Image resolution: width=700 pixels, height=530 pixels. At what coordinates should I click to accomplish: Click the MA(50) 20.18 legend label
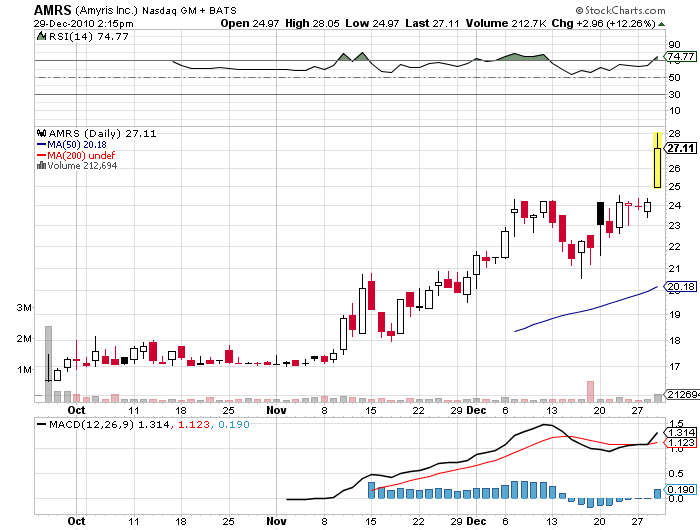coord(77,144)
